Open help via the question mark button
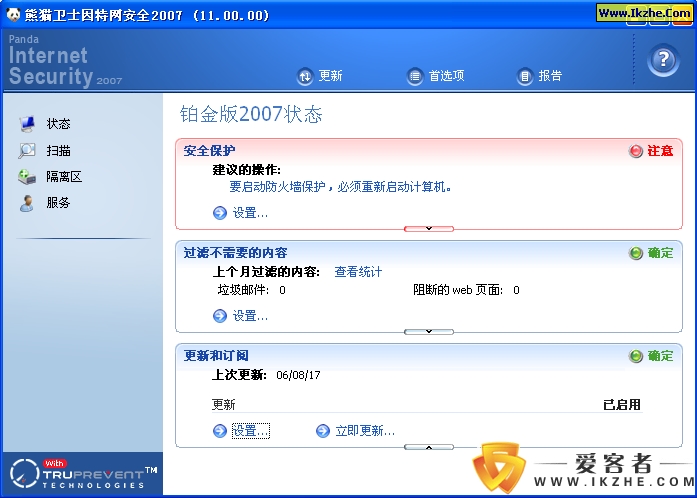Viewport: 697px width, 498px height. (x=663, y=60)
